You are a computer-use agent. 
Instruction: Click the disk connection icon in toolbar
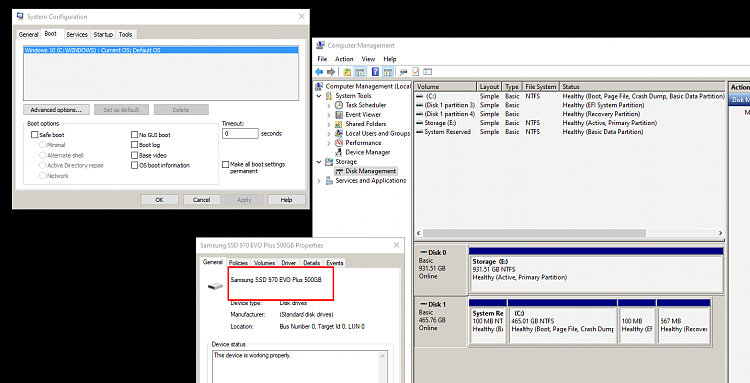[x=403, y=72]
